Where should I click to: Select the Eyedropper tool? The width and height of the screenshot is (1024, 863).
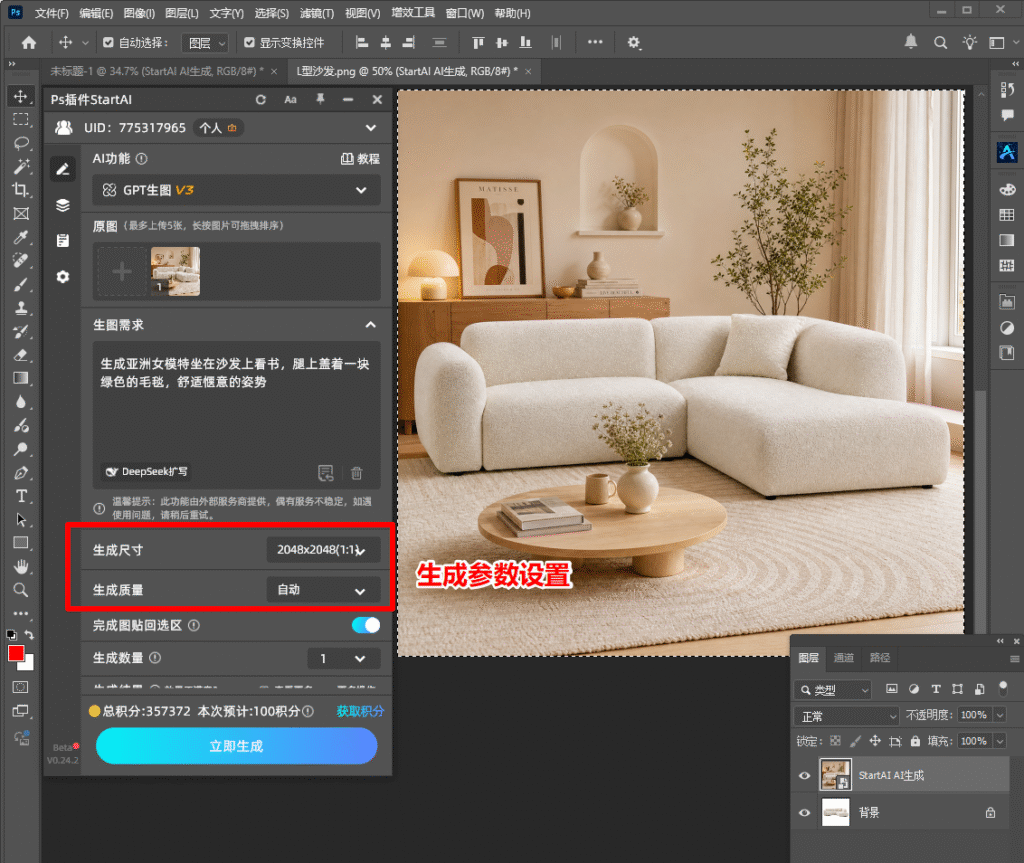tap(21, 236)
